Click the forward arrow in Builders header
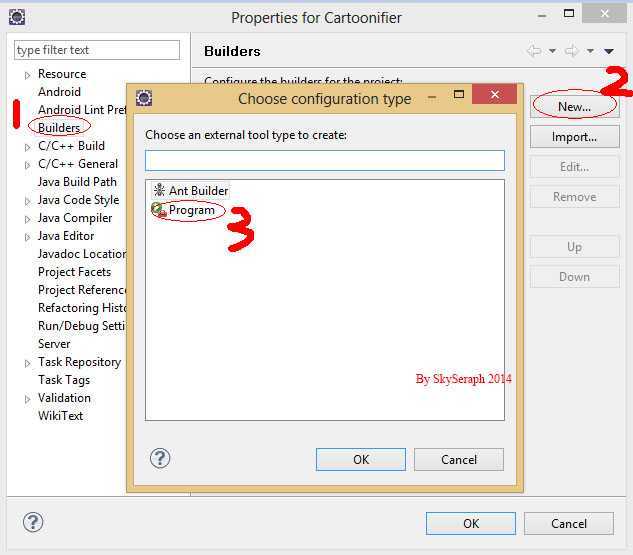The width and height of the screenshot is (633, 555). point(572,51)
